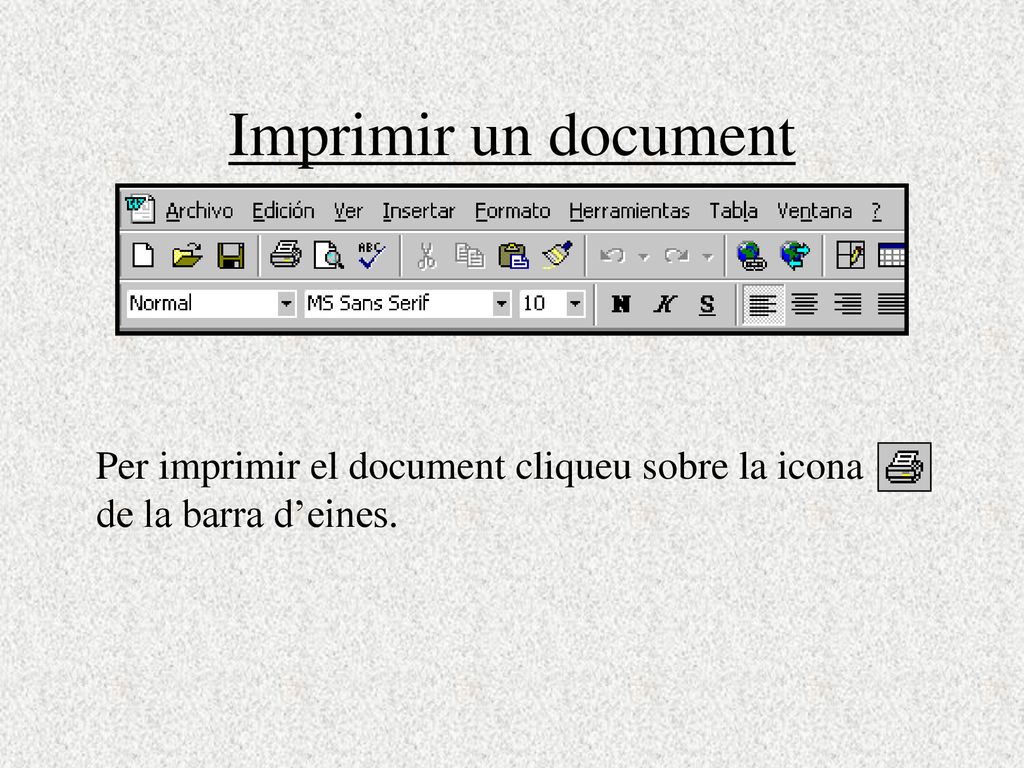Expand the Normal style dropdown
The width and height of the screenshot is (1024, 768).
pyautogui.click(x=286, y=304)
